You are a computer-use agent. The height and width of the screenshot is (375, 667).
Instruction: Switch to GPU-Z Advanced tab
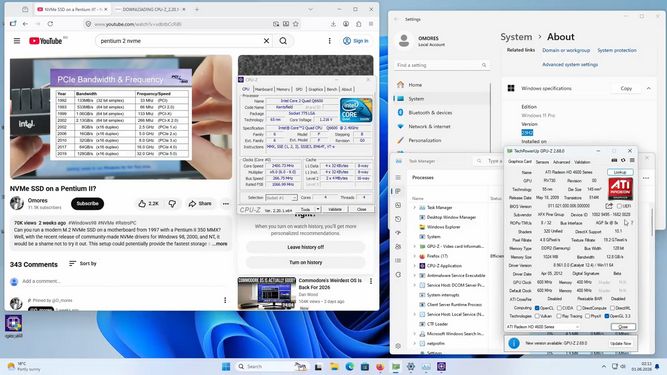coord(562,162)
